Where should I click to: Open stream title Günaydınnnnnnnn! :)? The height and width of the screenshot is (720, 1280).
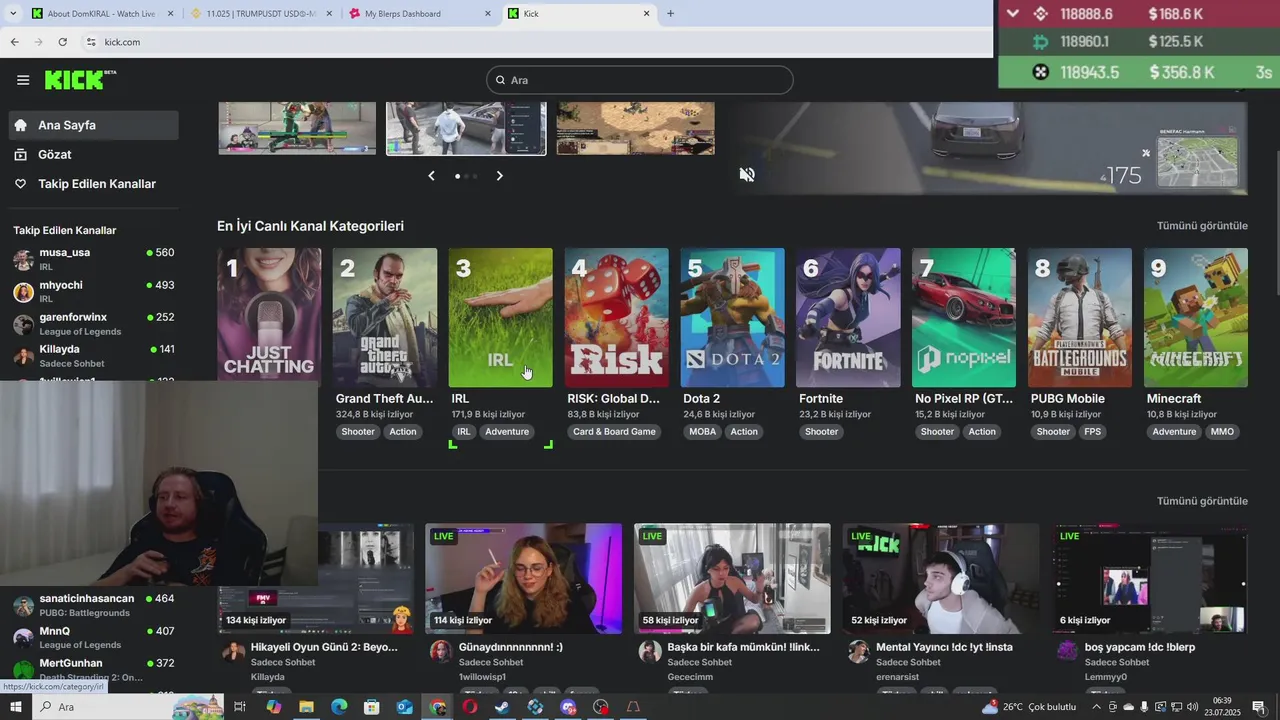(511, 647)
